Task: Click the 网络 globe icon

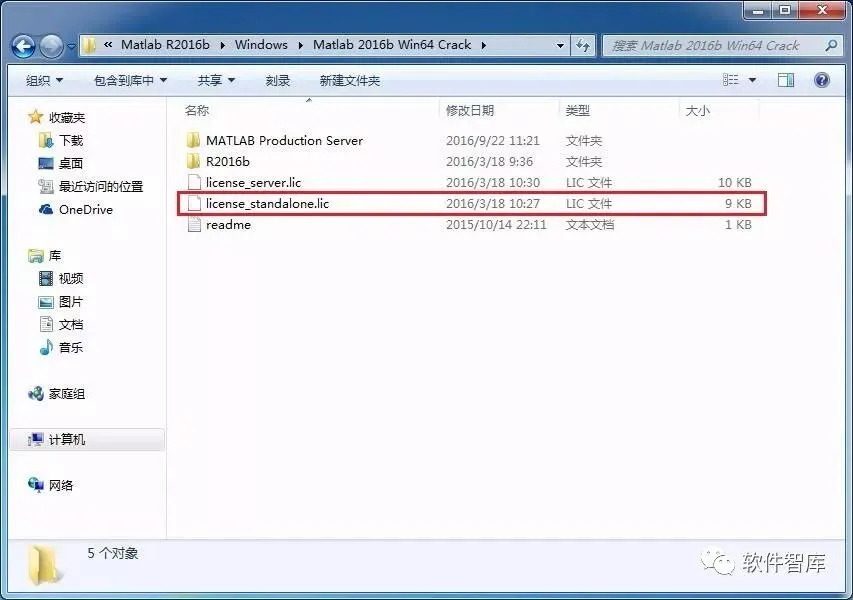Action: 36,485
